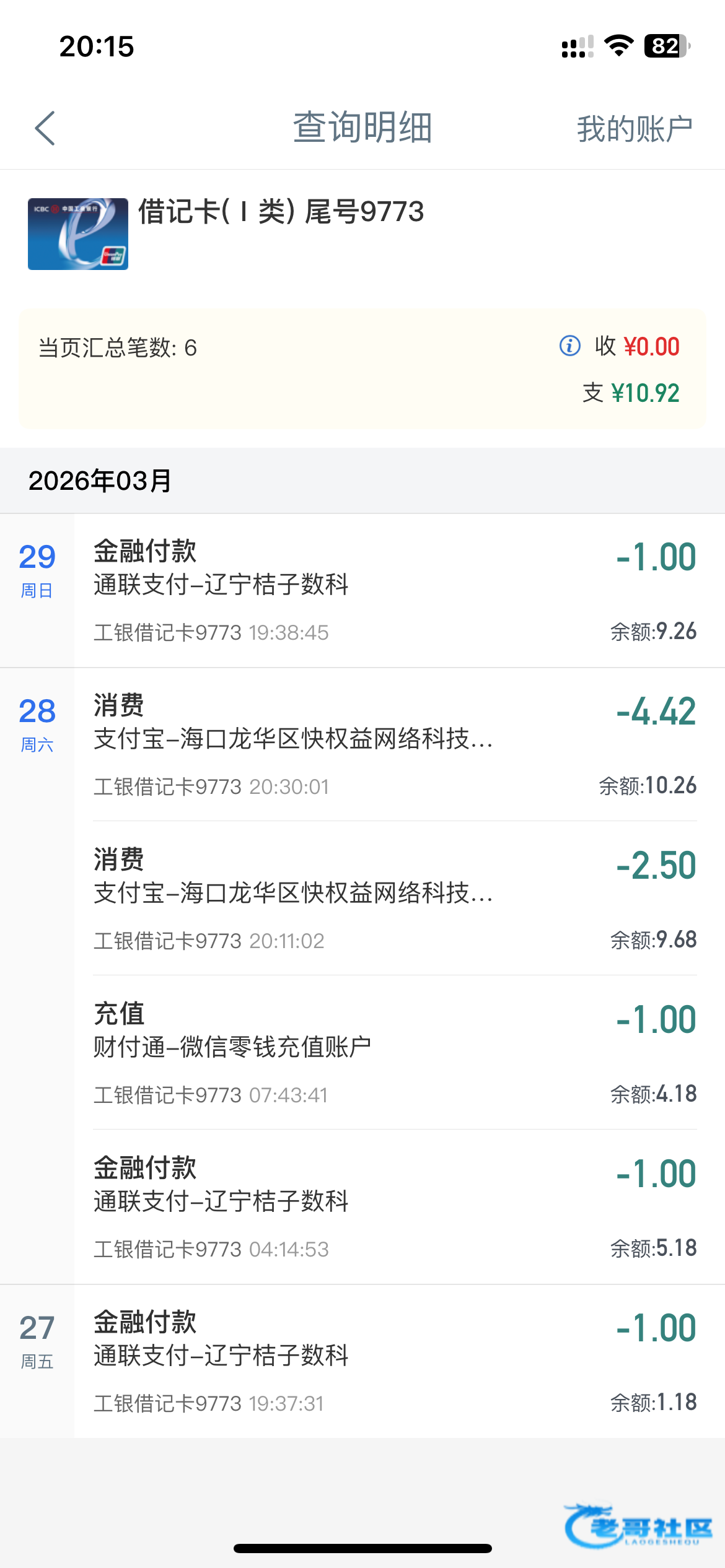Tap the 借记卡 尾号9773 card title

point(281,212)
